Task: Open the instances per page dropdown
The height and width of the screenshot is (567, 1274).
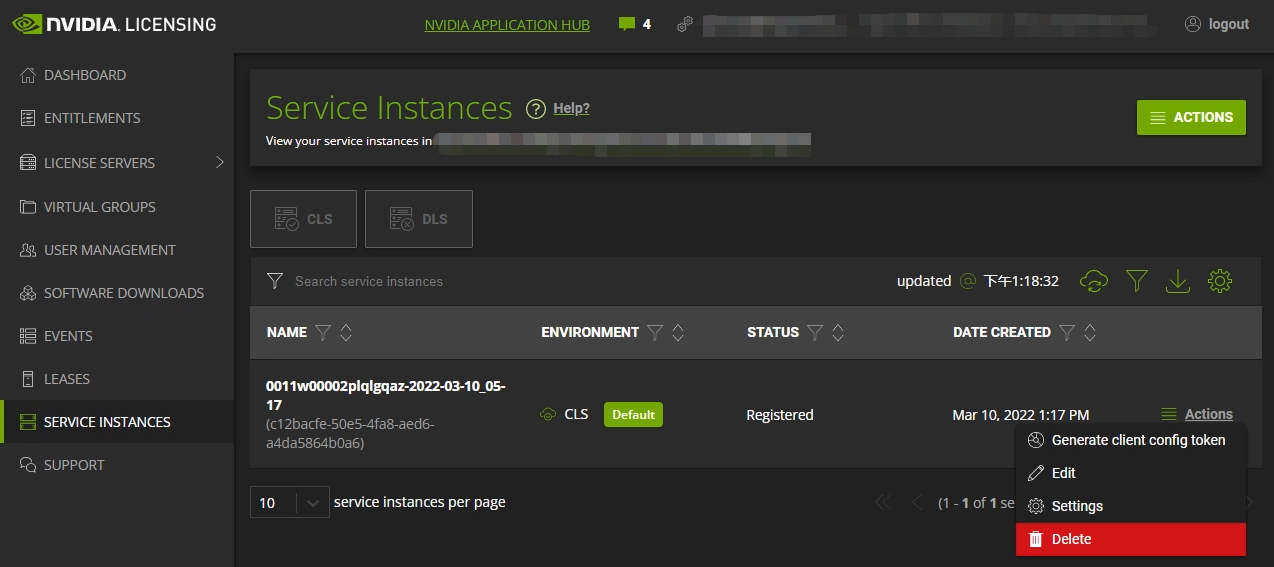Action: pyautogui.click(x=290, y=503)
